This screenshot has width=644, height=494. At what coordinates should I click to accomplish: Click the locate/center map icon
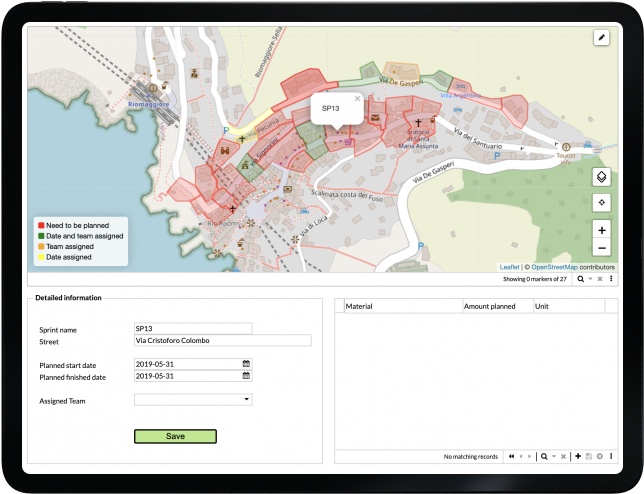601,203
